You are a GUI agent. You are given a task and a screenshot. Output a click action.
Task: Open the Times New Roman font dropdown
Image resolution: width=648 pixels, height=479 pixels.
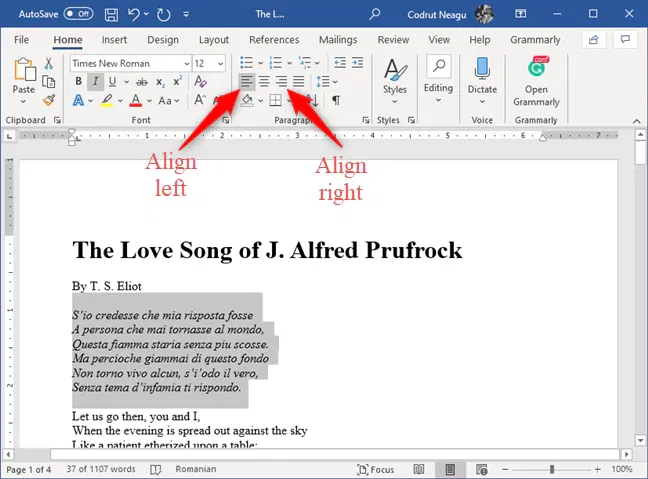[186, 63]
